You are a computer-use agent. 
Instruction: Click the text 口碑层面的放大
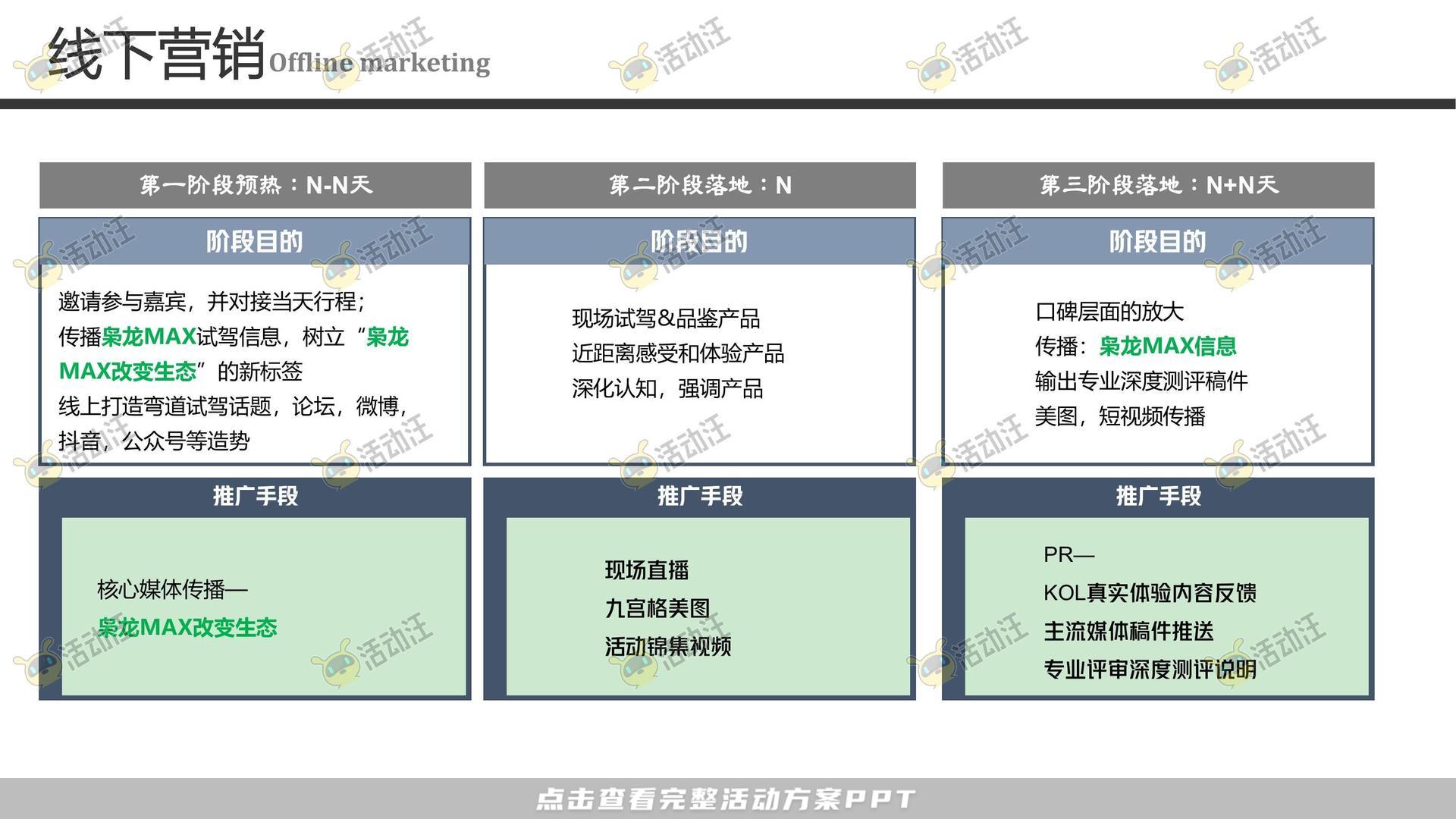[x=1109, y=312]
